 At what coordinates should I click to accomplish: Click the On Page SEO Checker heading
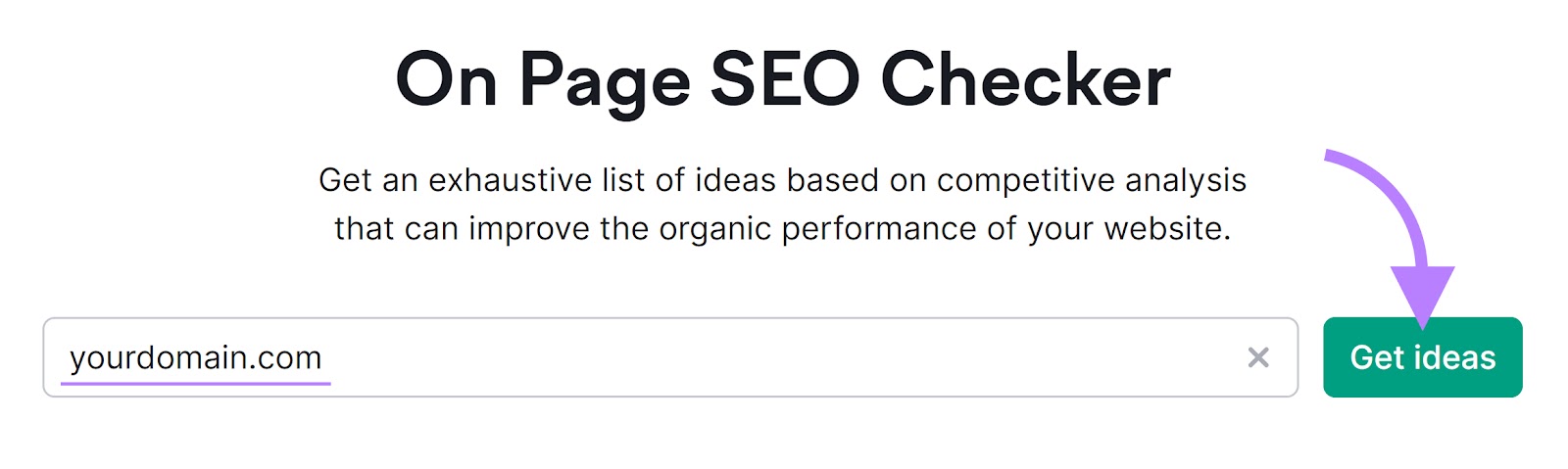(783, 79)
